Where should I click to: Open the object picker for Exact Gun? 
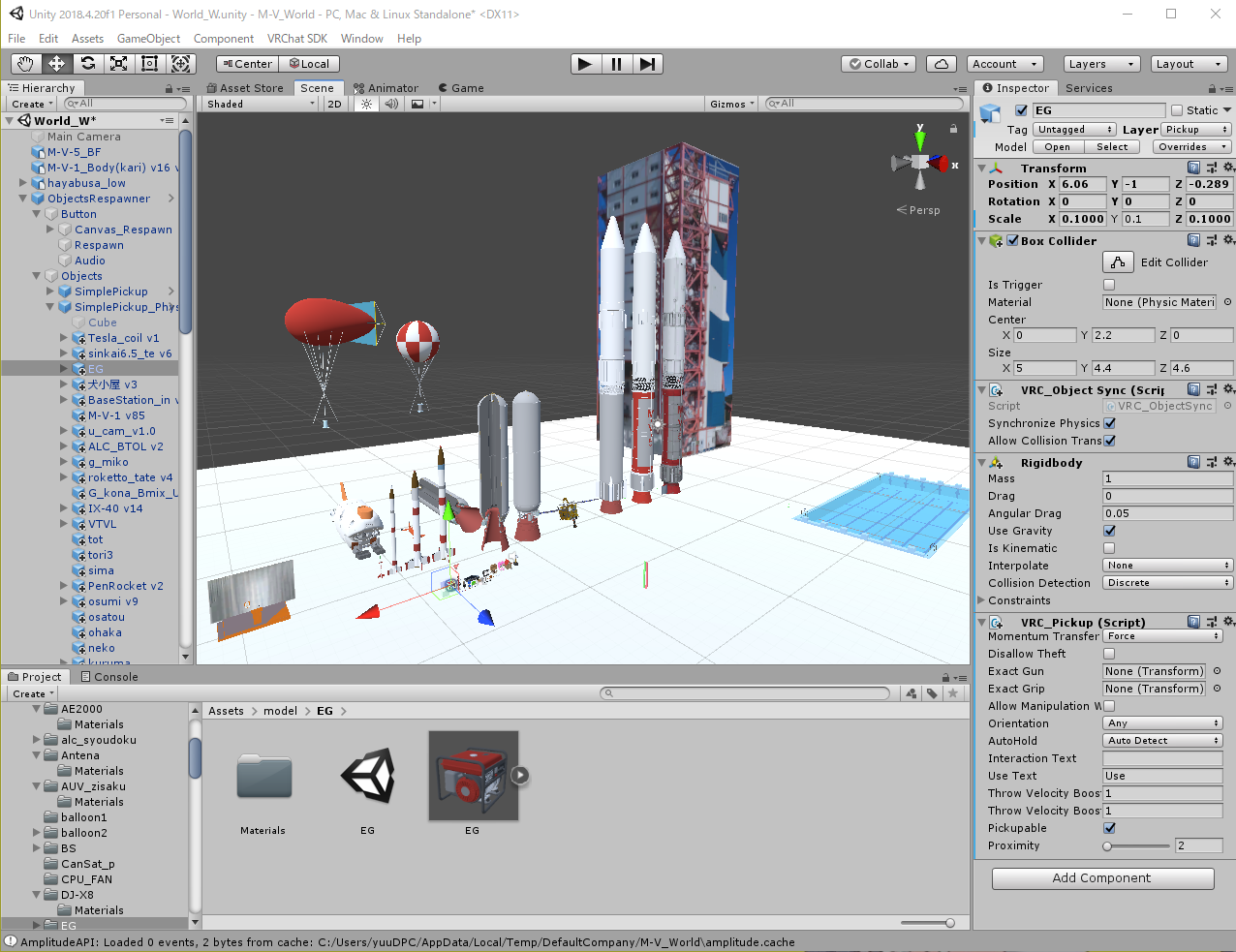tap(1218, 671)
